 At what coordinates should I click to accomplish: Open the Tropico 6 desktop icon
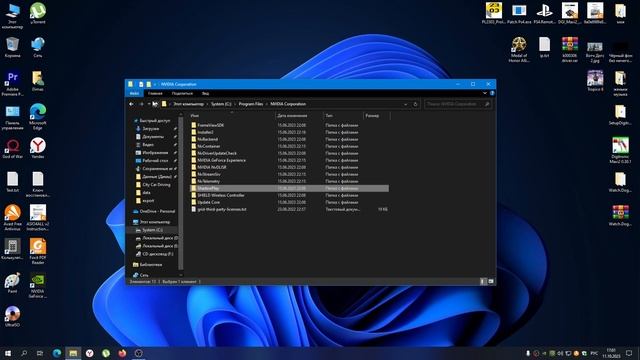tap(595, 81)
